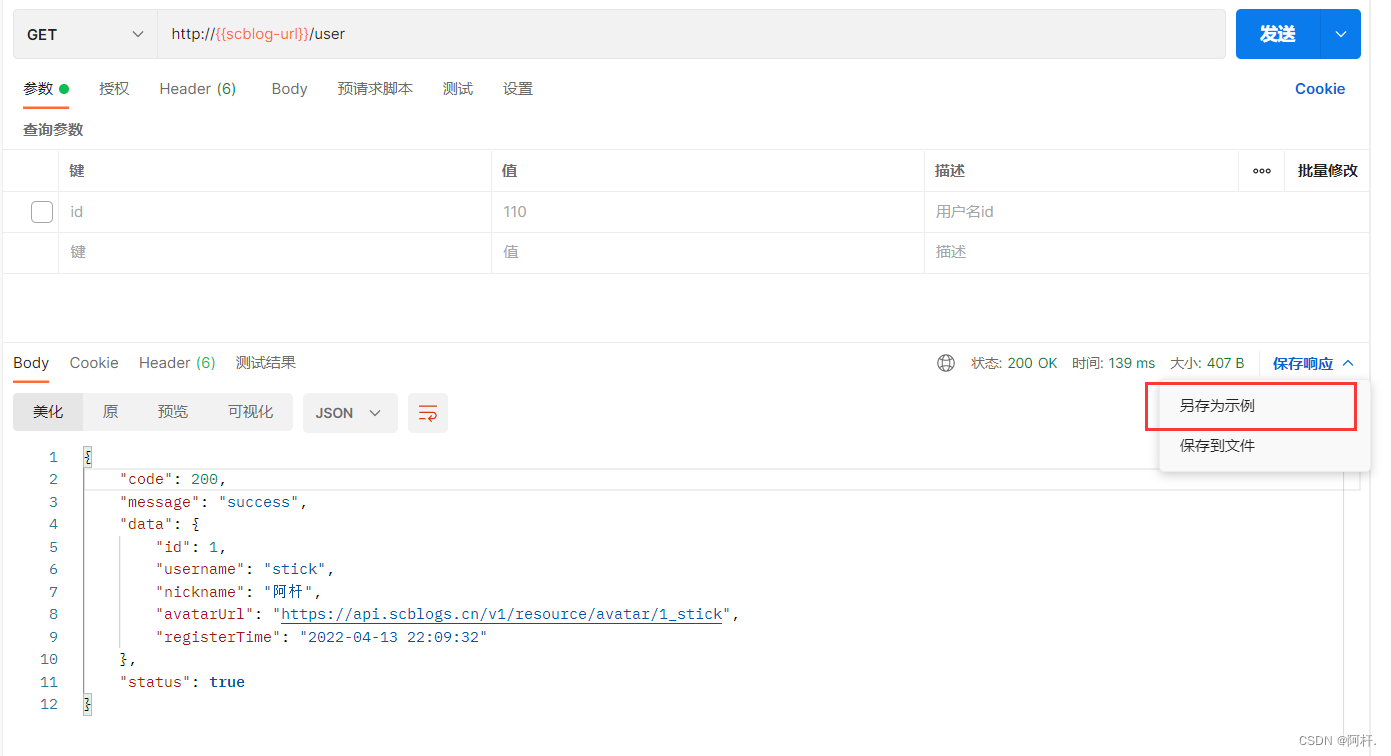
Task: Select the 原 raw view button
Action: (110, 412)
